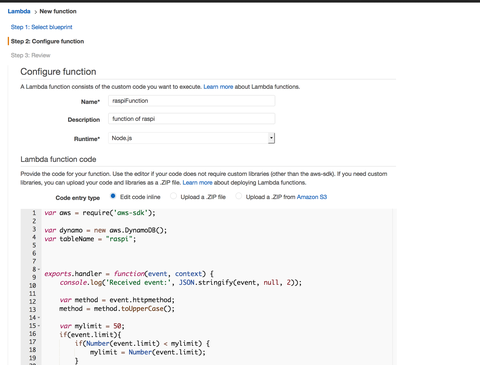Screen dimensions: 480x365
Task: Click the 'method = method.toUpperCase();' line
Action: point(117,309)
